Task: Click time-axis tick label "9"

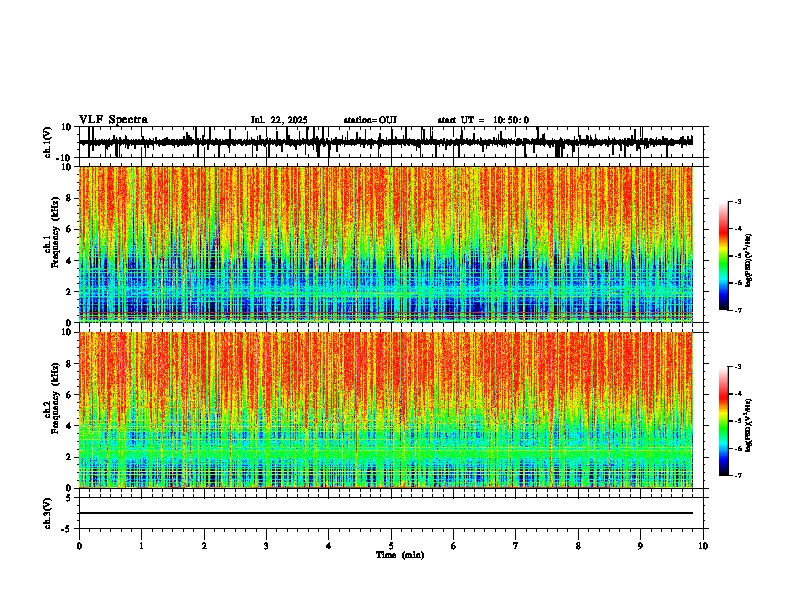Action: pos(640,546)
